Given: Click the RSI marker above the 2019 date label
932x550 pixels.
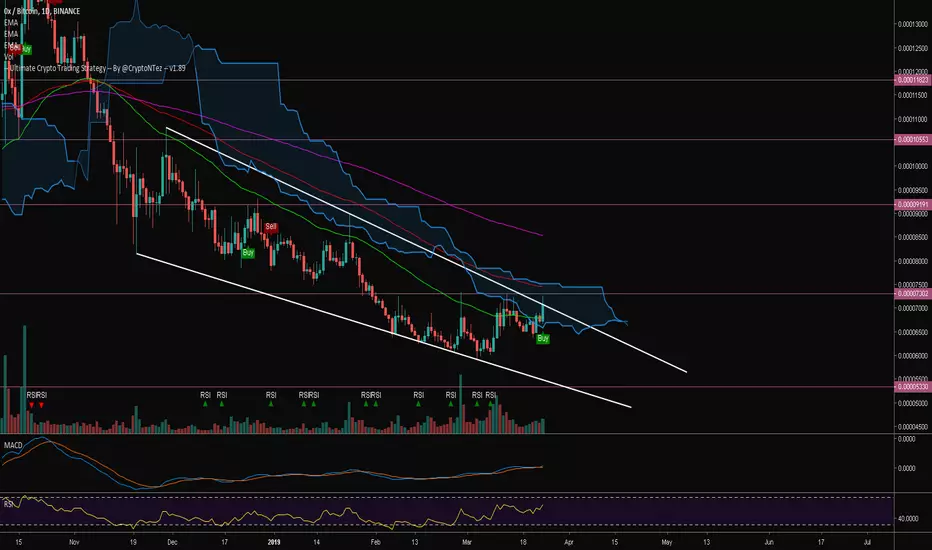Looking at the screenshot, I should (271, 395).
